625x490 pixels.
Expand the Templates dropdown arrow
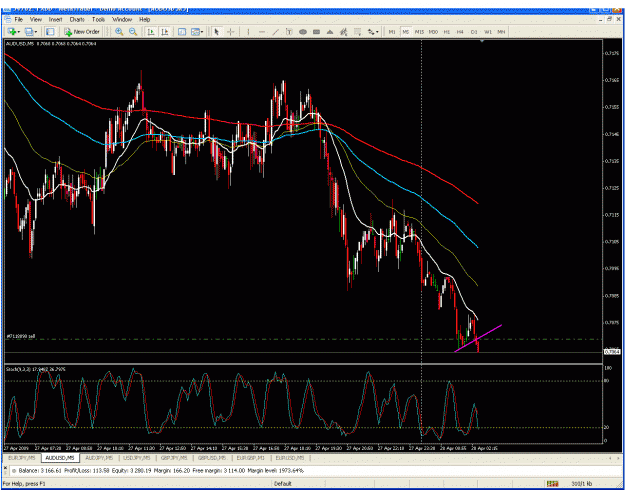[202, 32]
